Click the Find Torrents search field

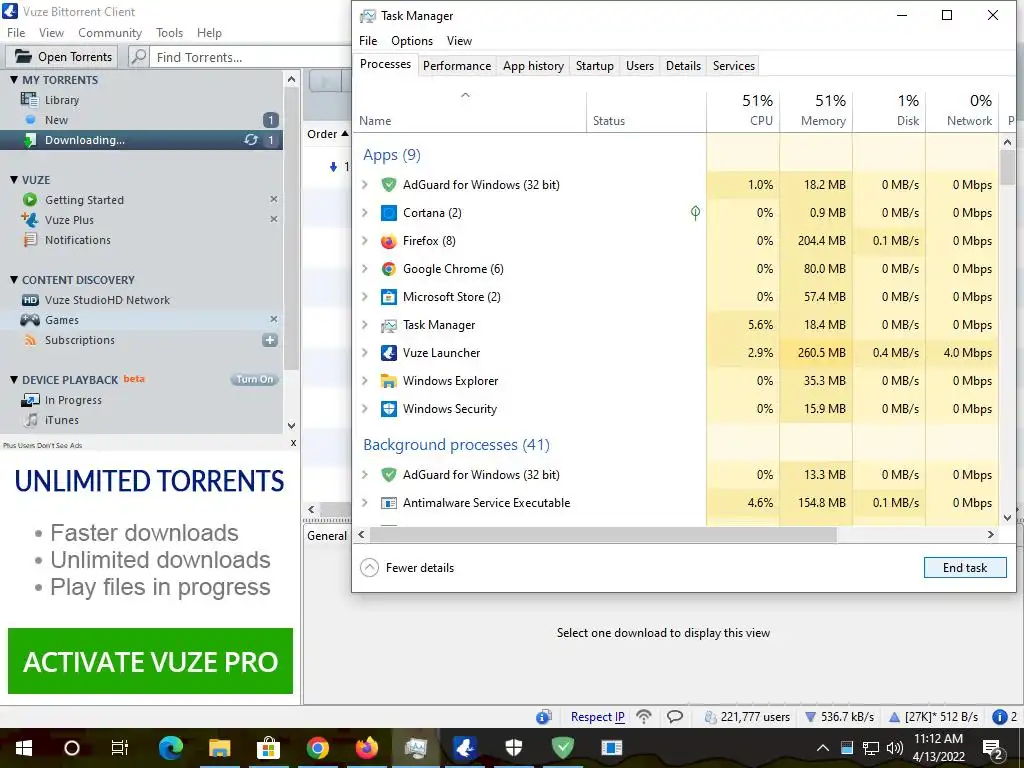tap(251, 57)
